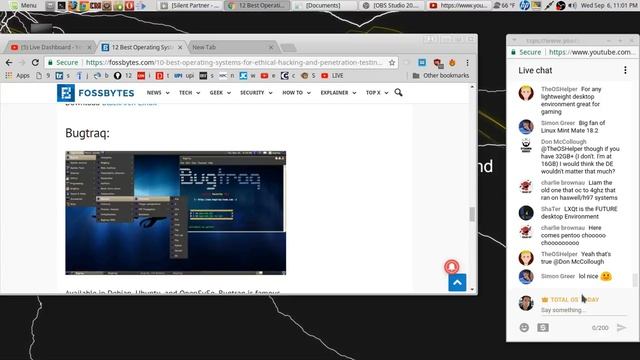
Task: Open the Apps bookmarks shortcut
Action: tap(18, 76)
